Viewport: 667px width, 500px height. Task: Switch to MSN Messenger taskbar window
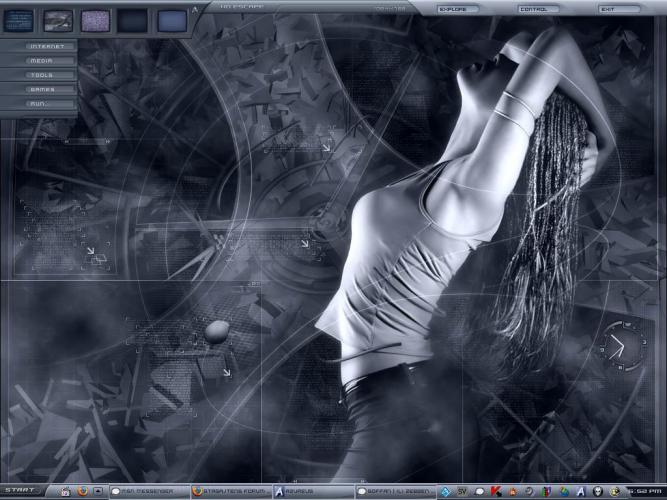pyautogui.click(x=147, y=491)
